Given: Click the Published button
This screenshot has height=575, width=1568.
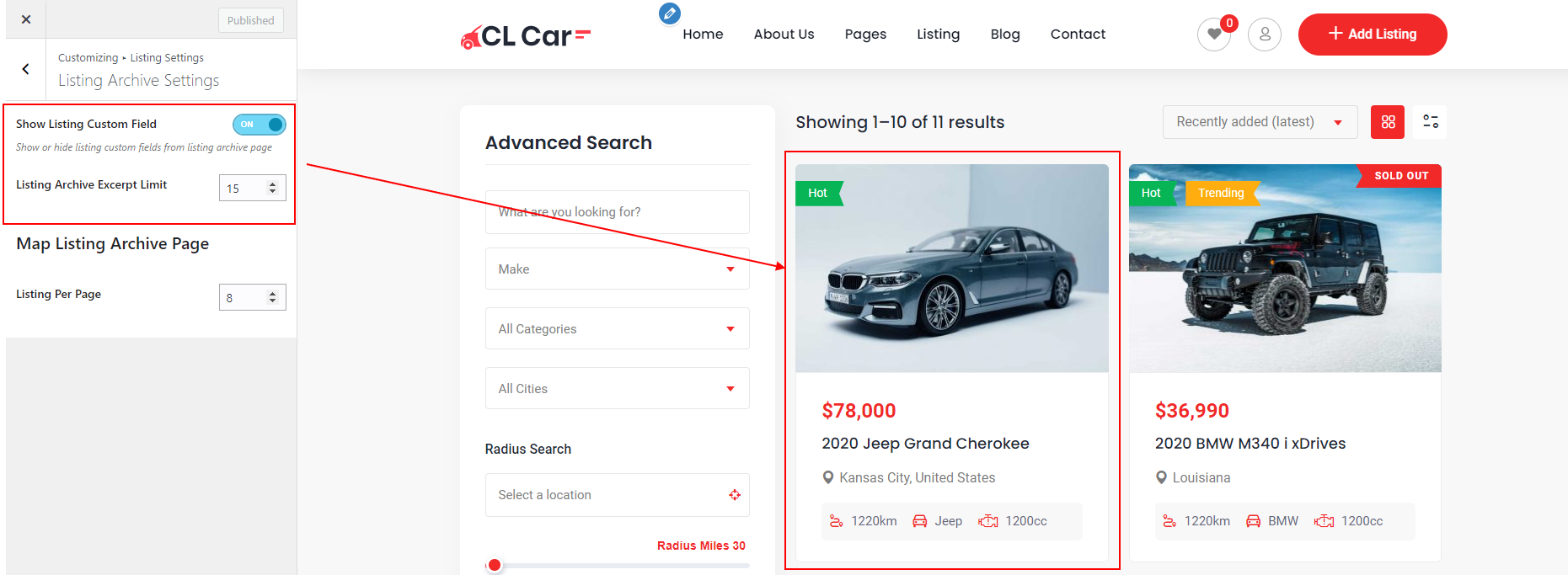Looking at the screenshot, I should click(251, 20).
